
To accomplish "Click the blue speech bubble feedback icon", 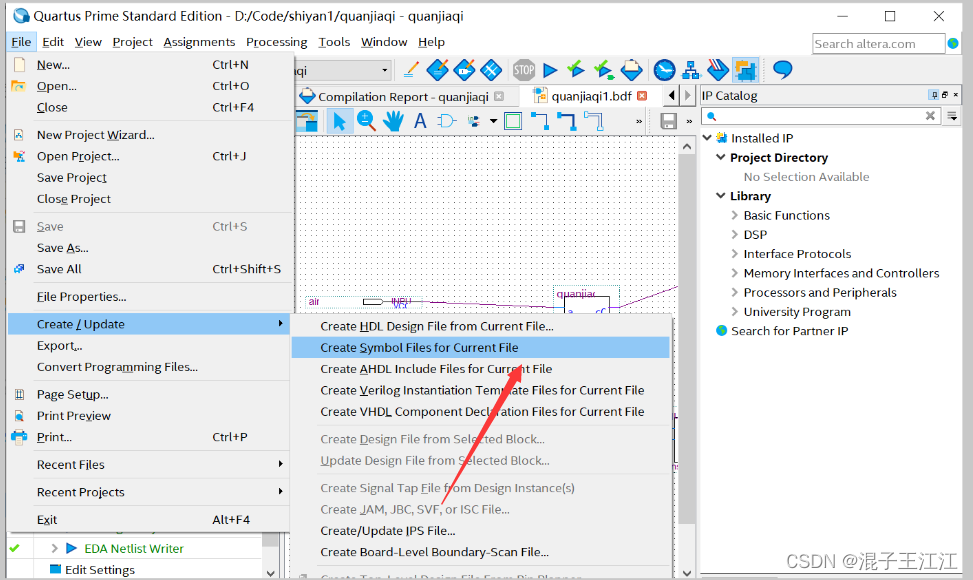I will 782,69.
